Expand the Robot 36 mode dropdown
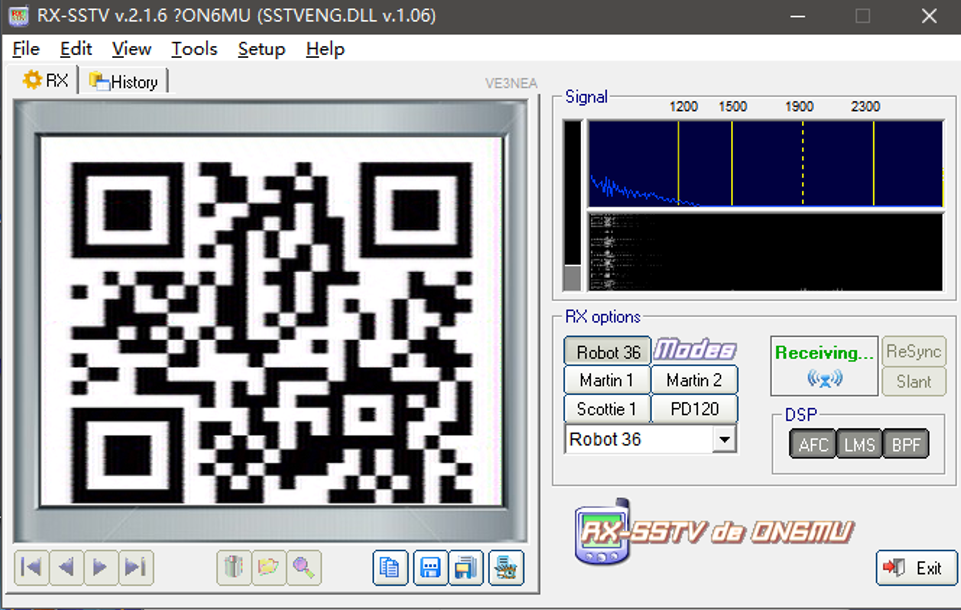This screenshot has height=610, width=961. pos(724,440)
